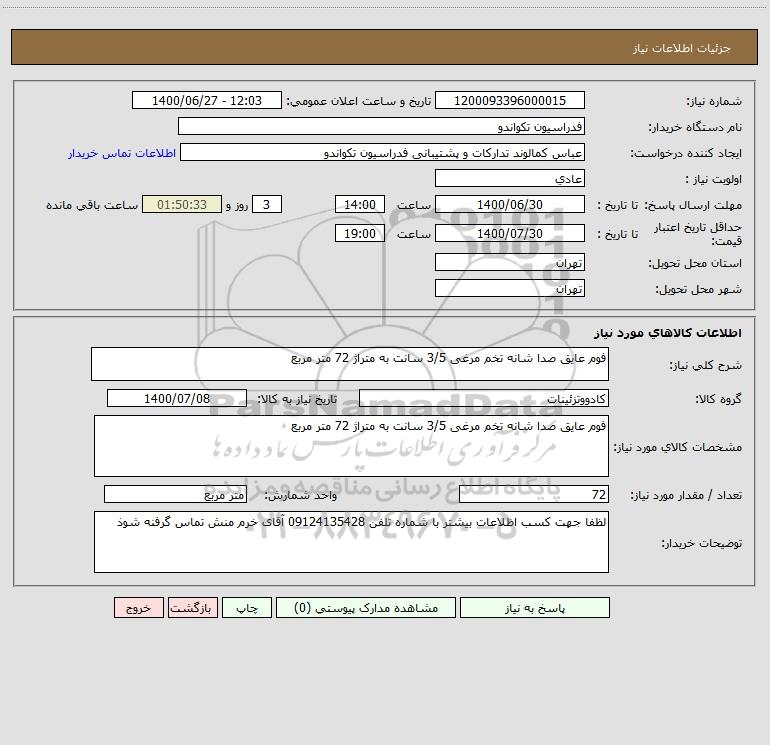The height and width of the screenshot is (745, 770).
Task: Click label استان محل تحویل
Action: (x=695, y=263)
